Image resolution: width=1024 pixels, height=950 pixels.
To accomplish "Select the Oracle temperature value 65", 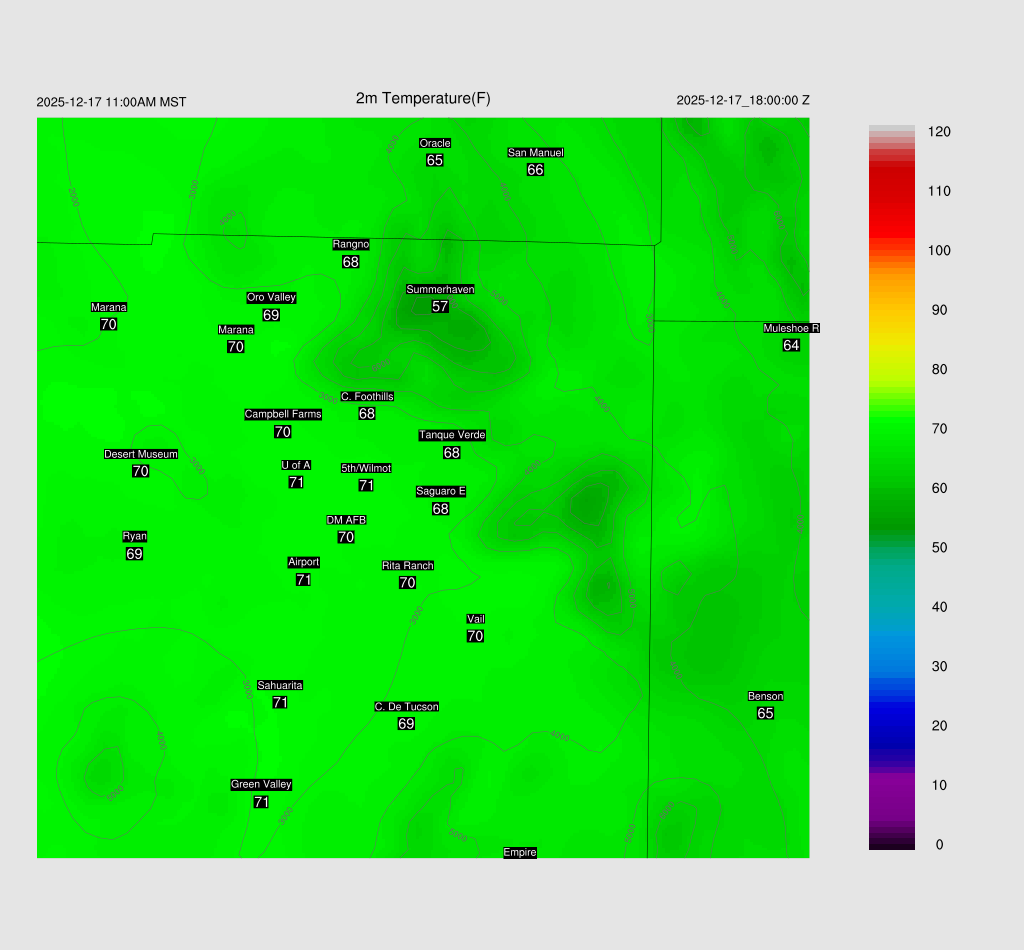I will click(x=434, y=160).
